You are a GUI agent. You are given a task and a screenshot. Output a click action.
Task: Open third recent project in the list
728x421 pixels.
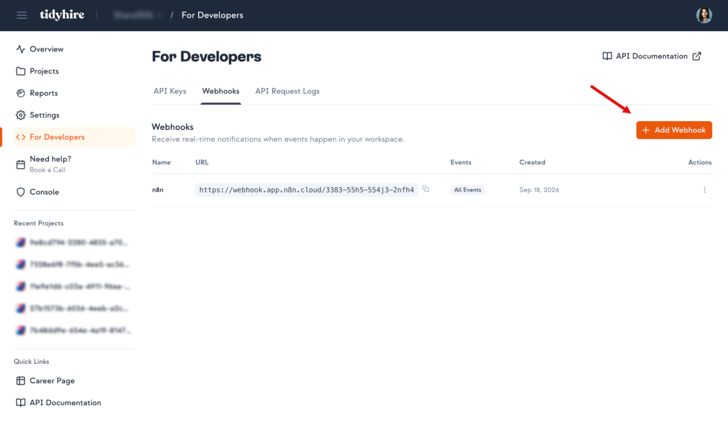coord(74,286)
